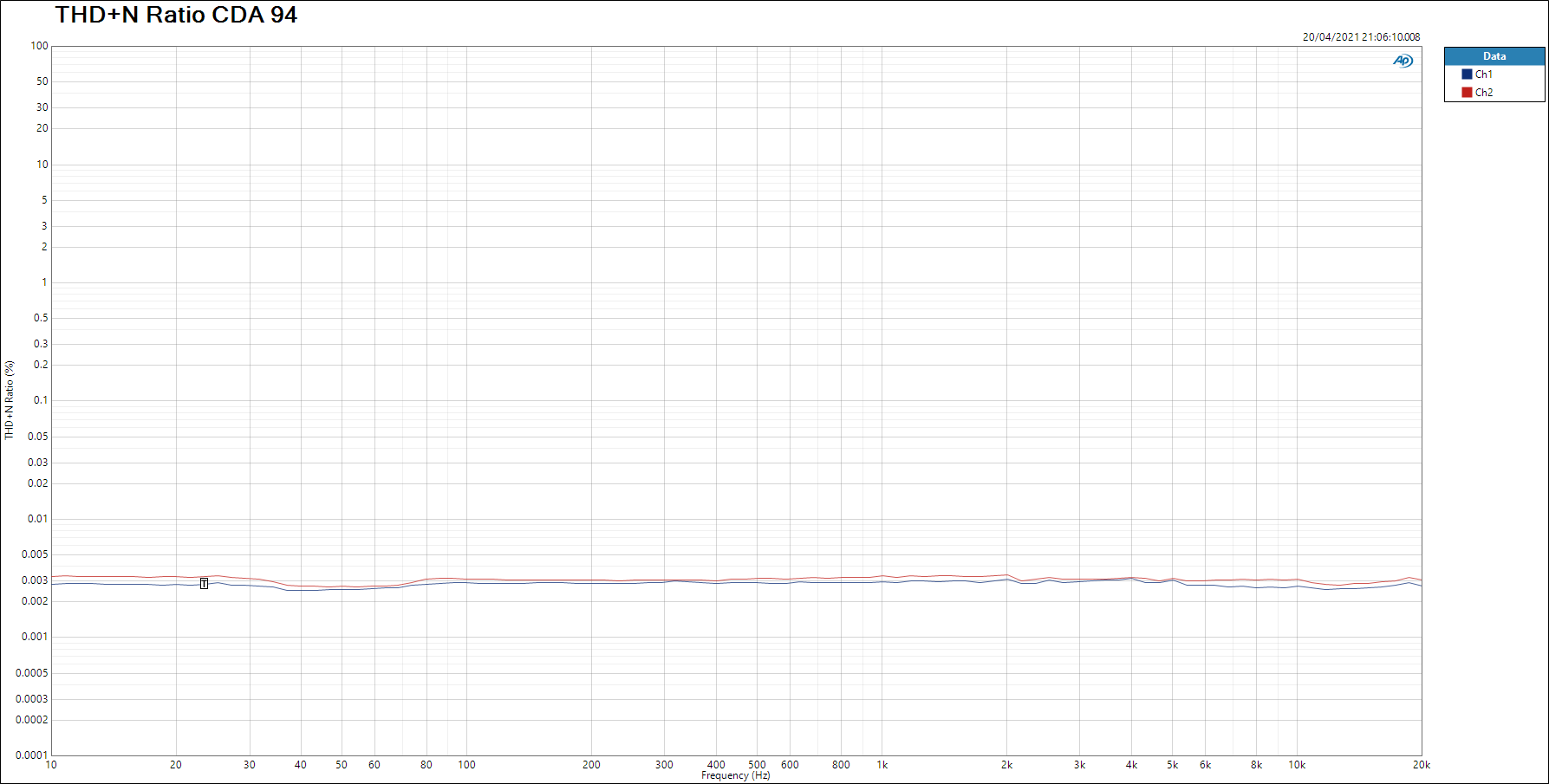Screen dimensions: 1549x784
Task: Click the 200 tick label on frequency axis
Action: (591, 765)
